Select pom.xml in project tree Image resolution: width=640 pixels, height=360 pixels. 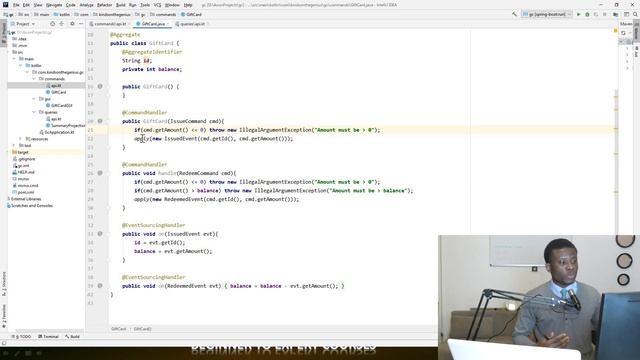[23, 192]
